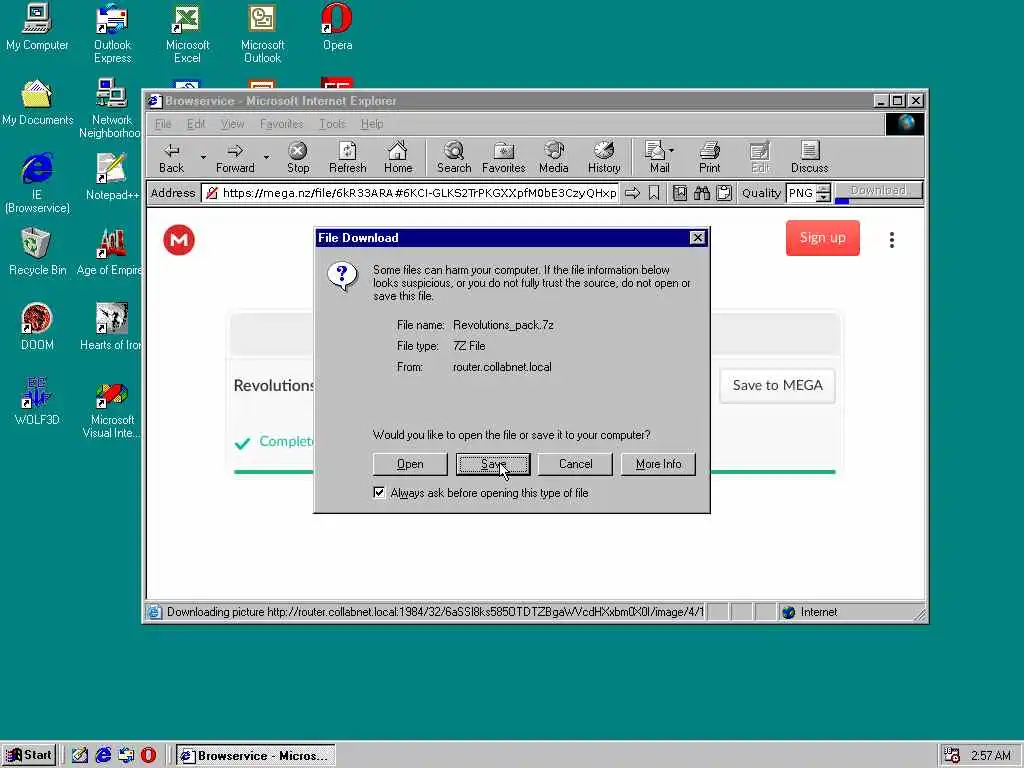The image size is (1024, 768).
Task: Click the system tray scheduler icon
Action: click(952, 756)
